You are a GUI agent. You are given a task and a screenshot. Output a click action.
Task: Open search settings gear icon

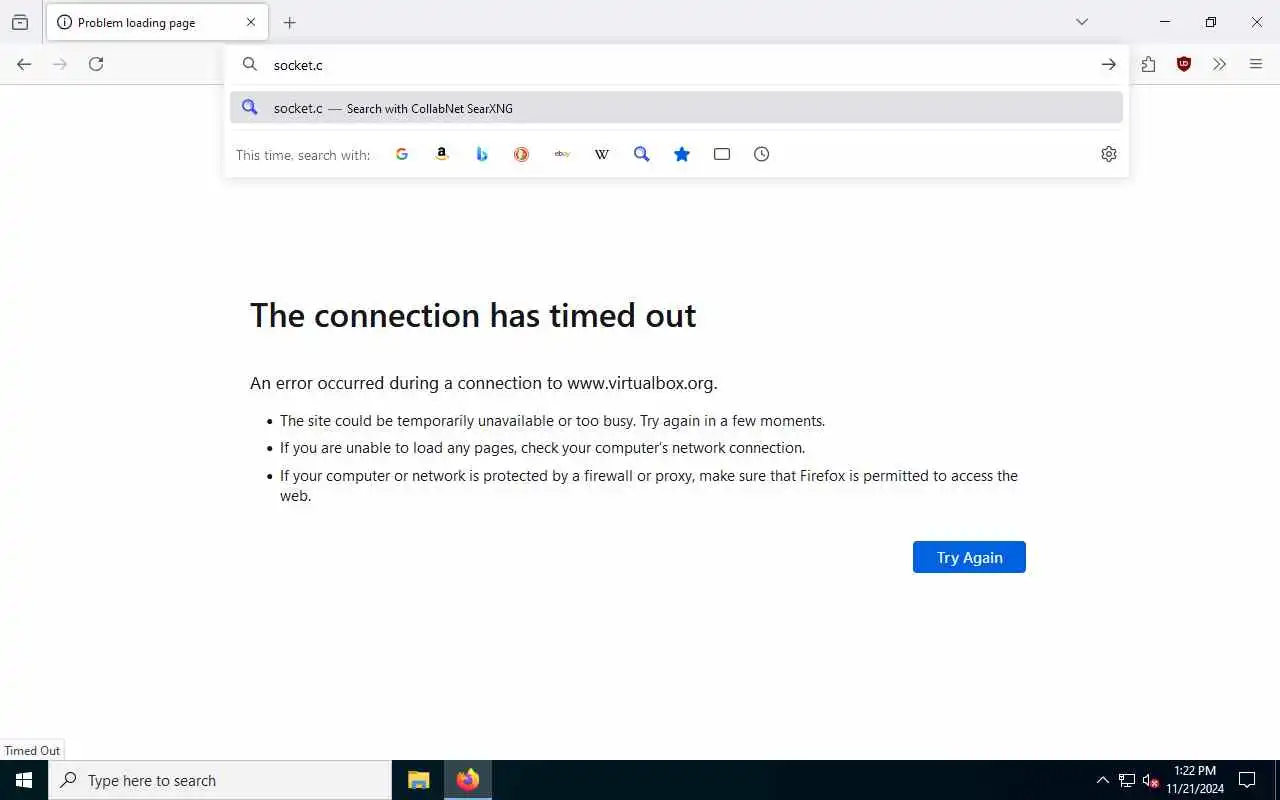pyautogui.click(x=1109, y=154)
